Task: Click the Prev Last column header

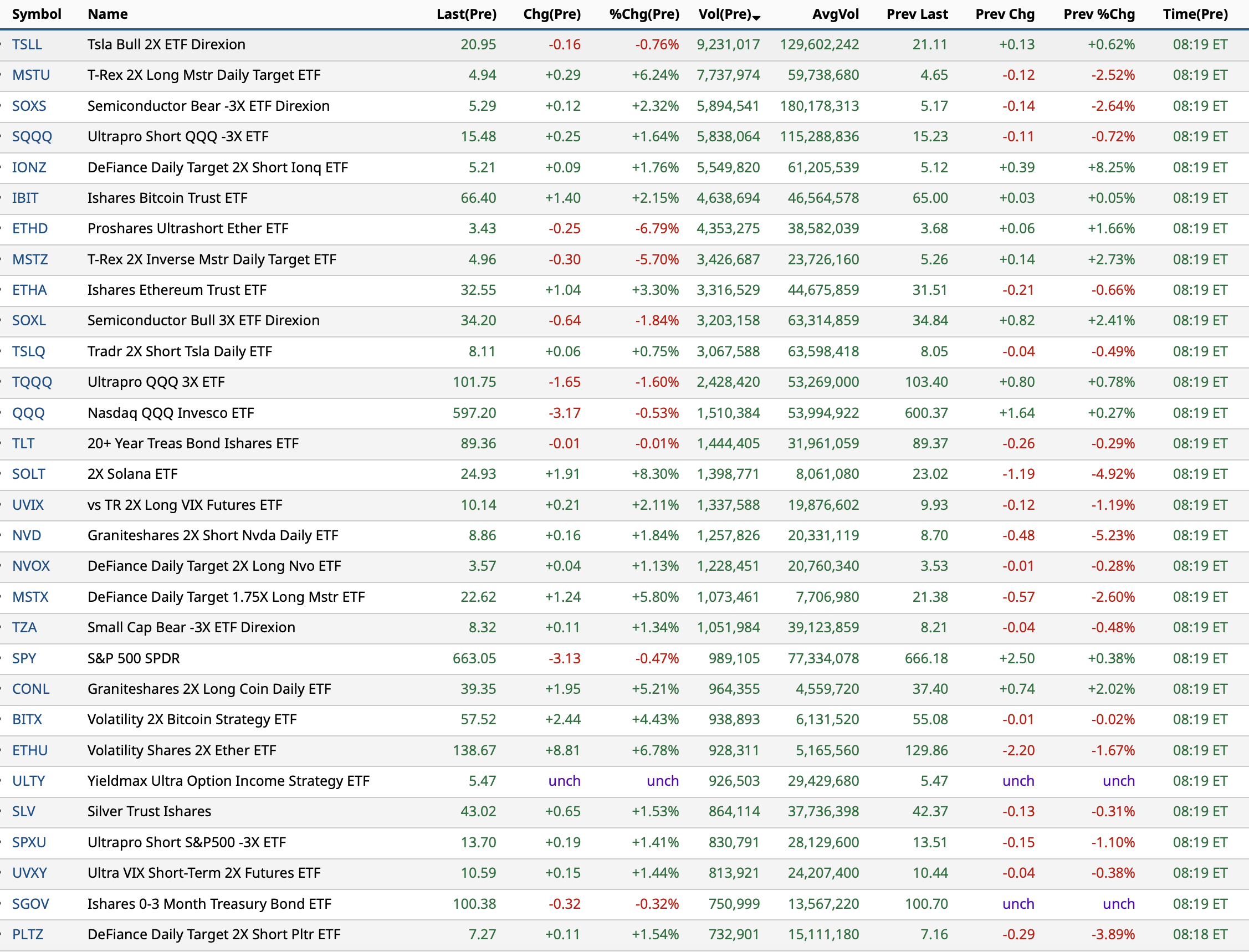Action: [x=917, y=14]
